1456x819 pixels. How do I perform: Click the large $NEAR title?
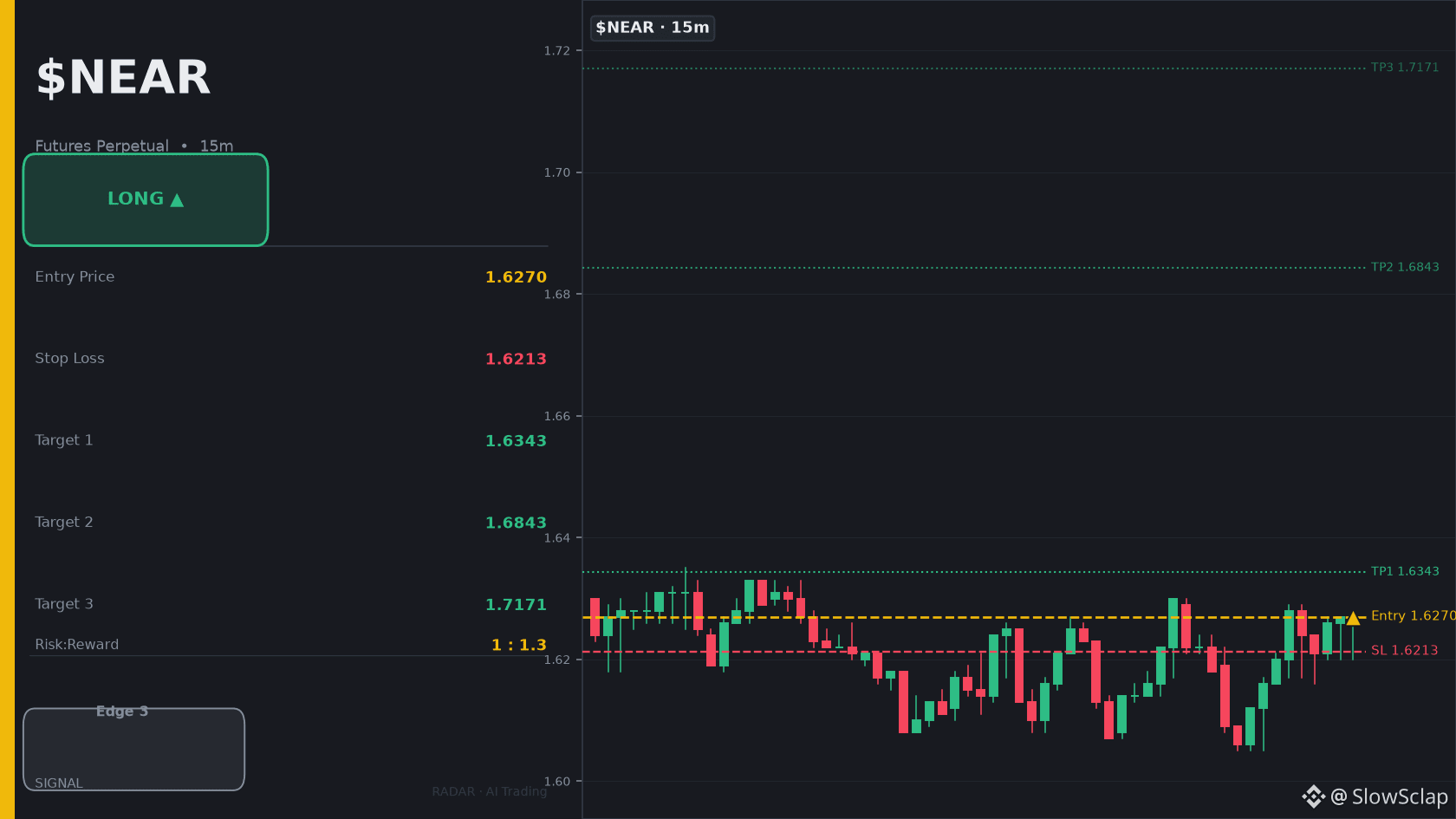(123, 77)
